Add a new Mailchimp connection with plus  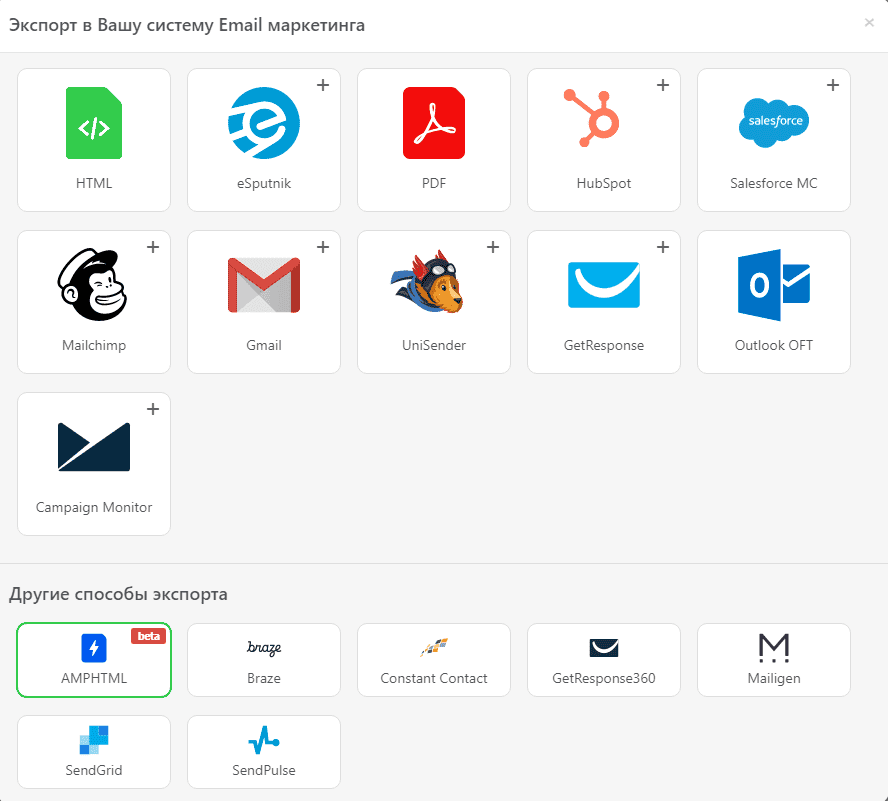[x=152, y=247]
